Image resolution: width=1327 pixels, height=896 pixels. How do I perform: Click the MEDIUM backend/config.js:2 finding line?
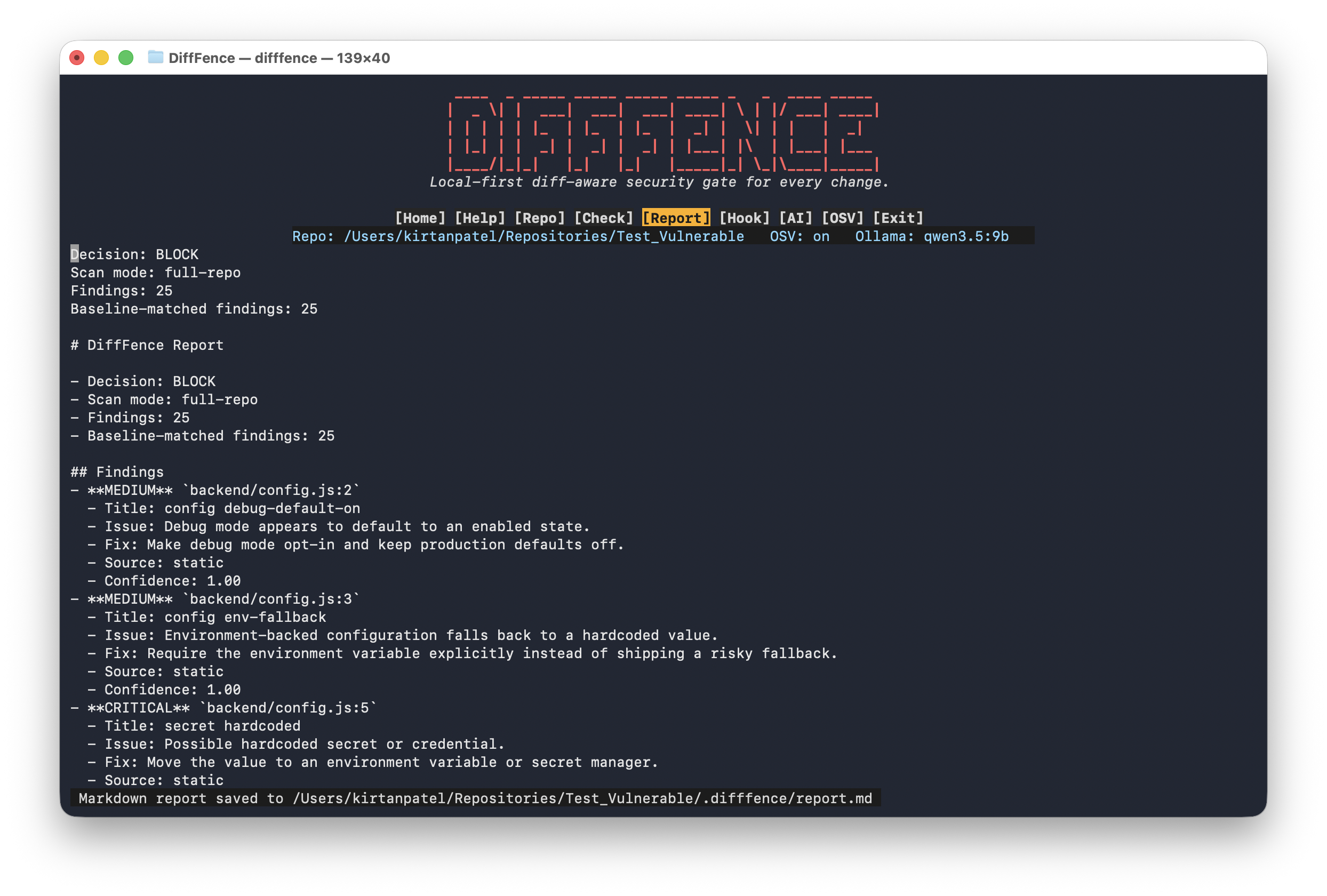pyautogui.click(x=215, y=491)
